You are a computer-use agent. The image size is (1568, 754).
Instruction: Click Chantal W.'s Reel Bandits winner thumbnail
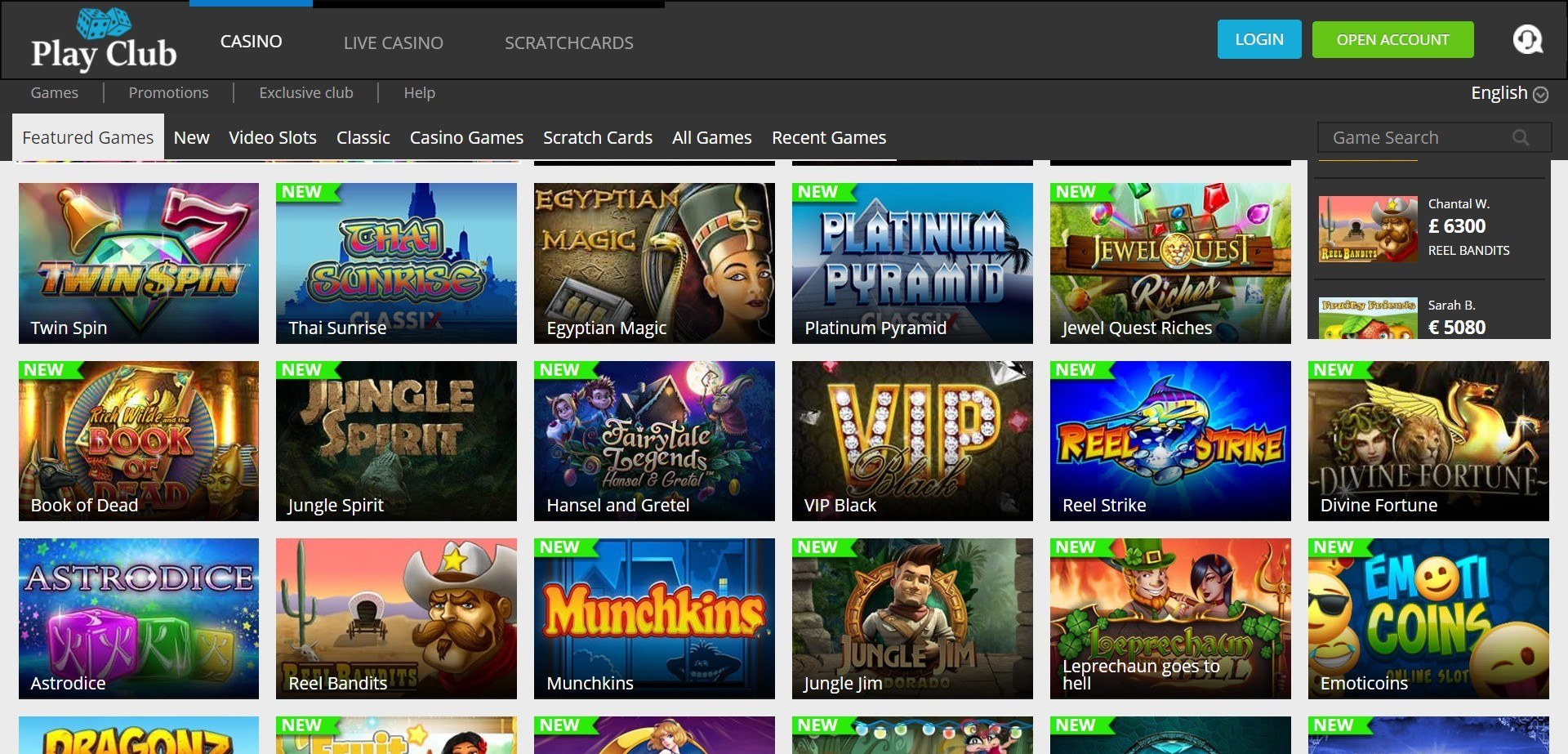1368,229
